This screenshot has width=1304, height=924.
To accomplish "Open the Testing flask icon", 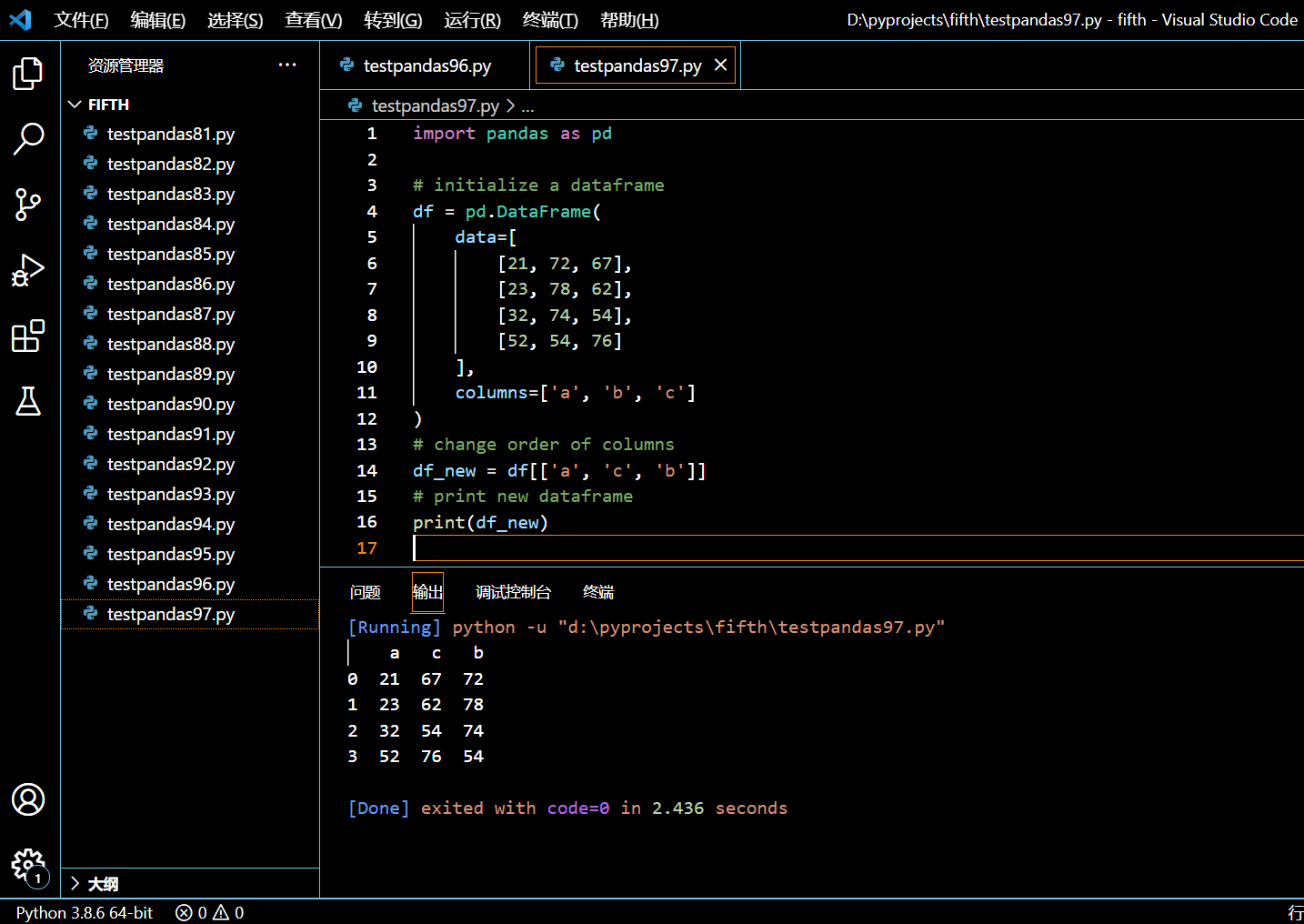I will tap(28, 401).
